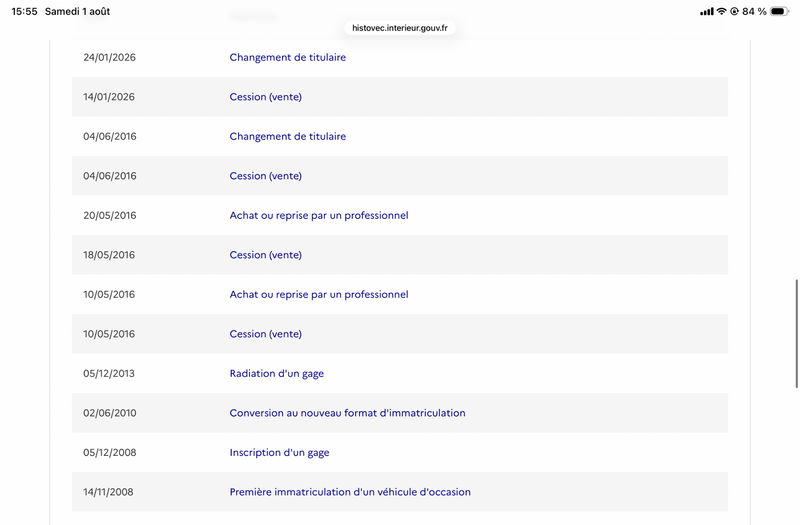Open Cession (vente) dated 04/06/2016

265,176
